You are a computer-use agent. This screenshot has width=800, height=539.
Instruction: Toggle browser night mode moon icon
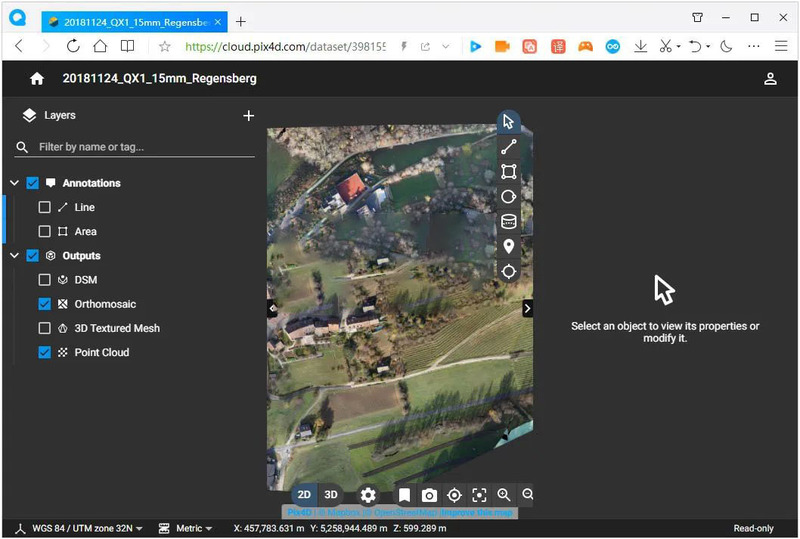726,46
